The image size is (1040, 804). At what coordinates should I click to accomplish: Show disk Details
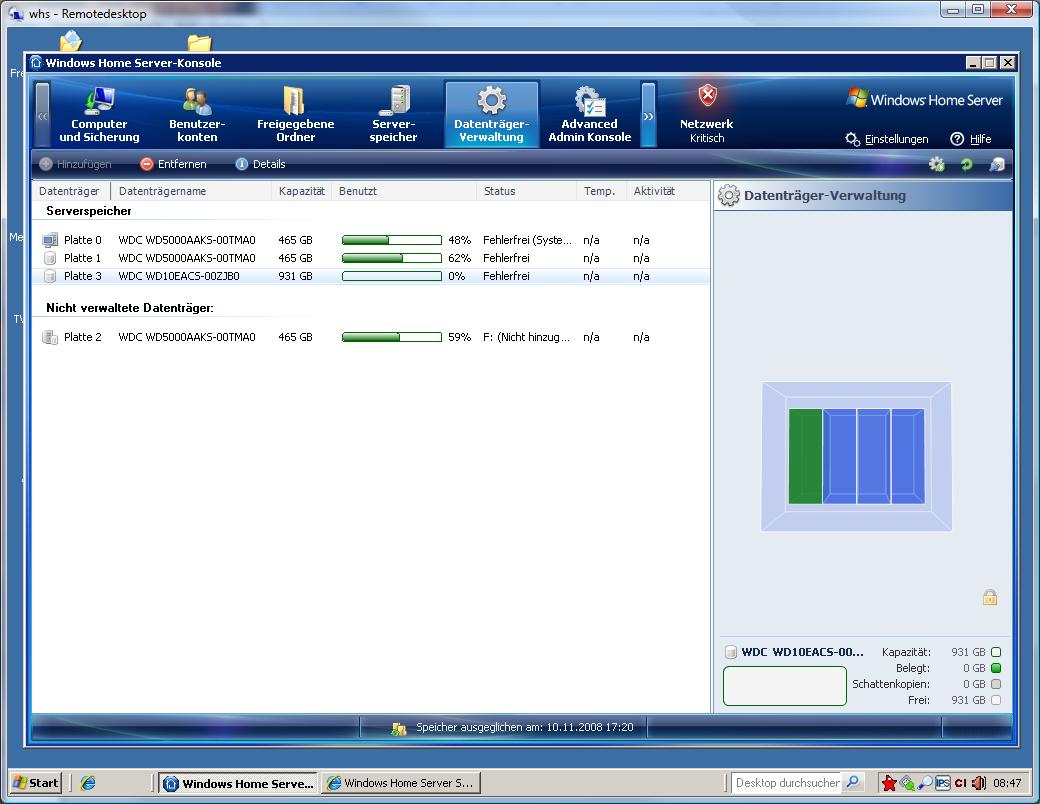click(261, 164)
